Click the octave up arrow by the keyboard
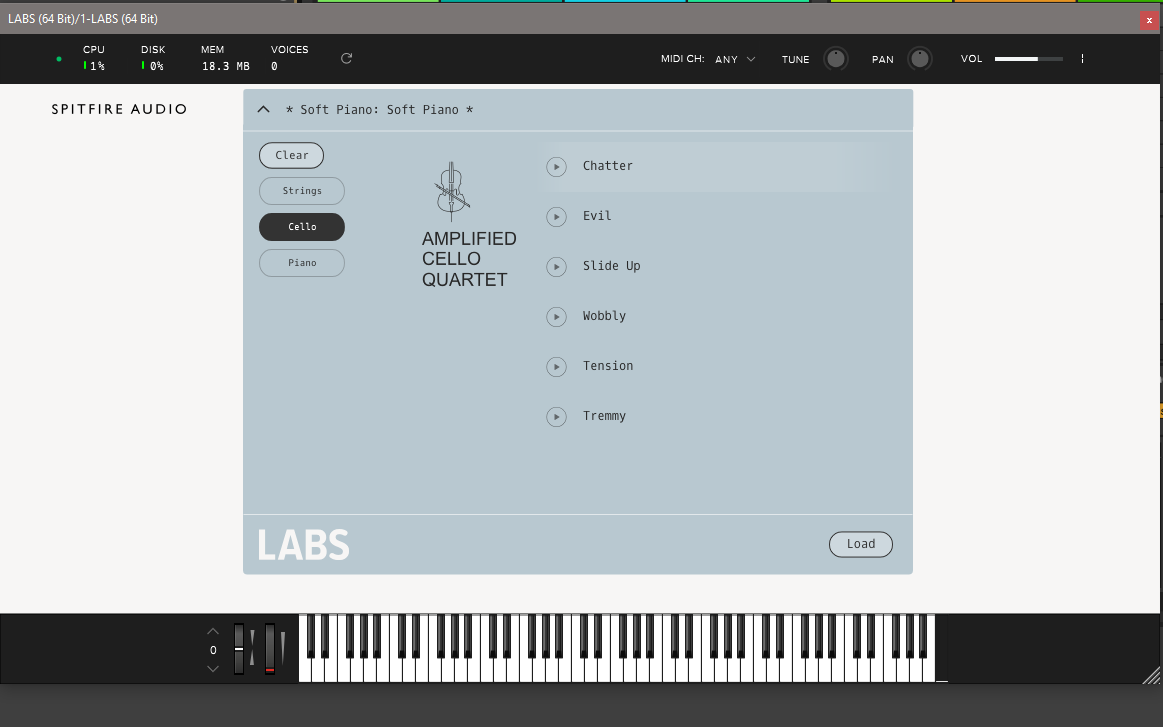1163x727 pixels. [x=213, y=631]
